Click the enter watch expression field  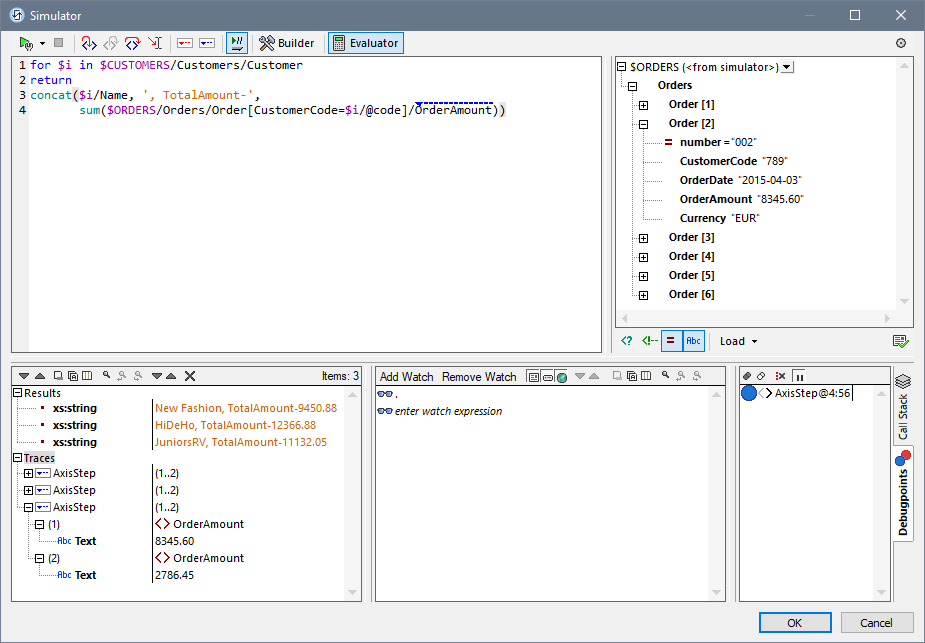pos(448,411)
